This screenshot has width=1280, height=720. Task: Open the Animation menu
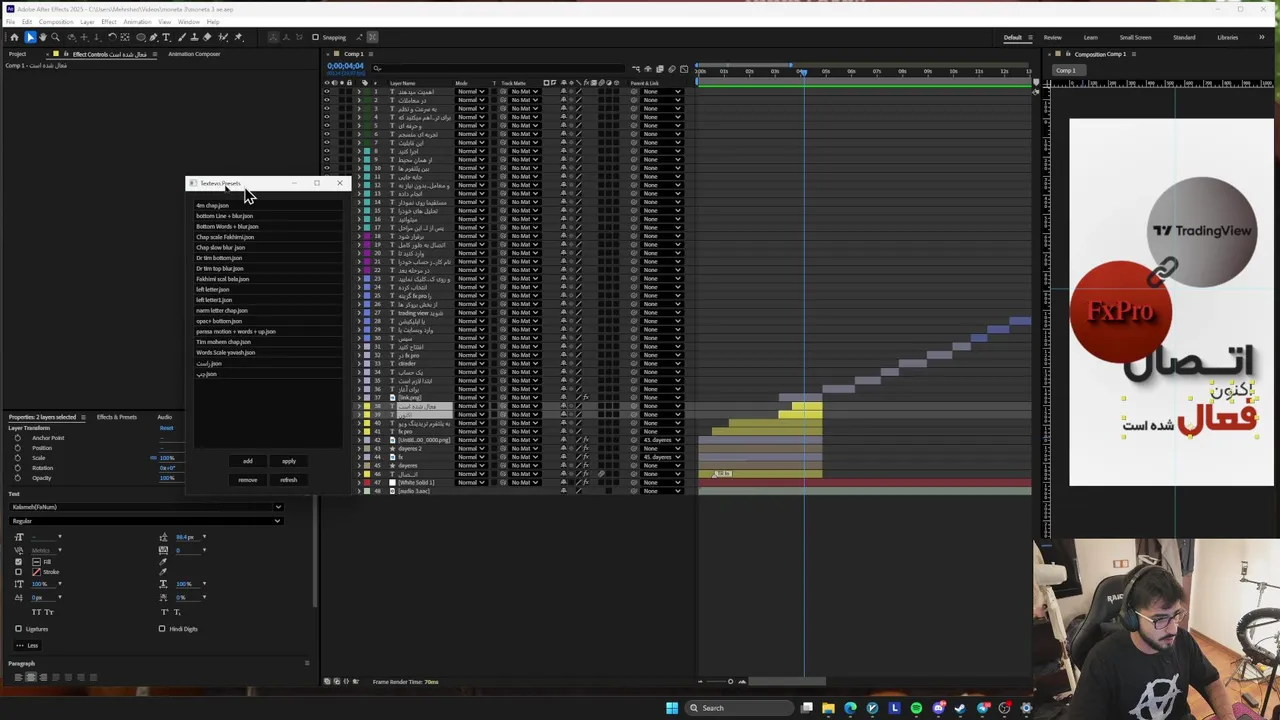(137, 21)
